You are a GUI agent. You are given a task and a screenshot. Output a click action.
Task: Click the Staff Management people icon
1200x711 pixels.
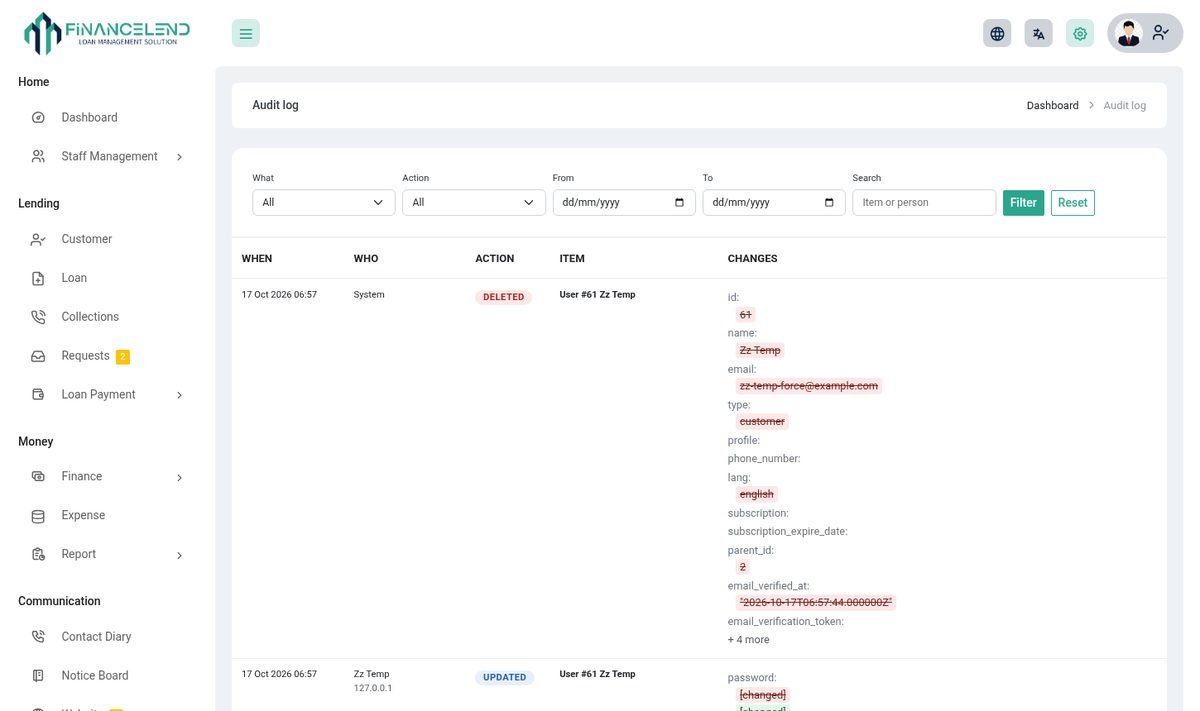click(x=38, y=156)
